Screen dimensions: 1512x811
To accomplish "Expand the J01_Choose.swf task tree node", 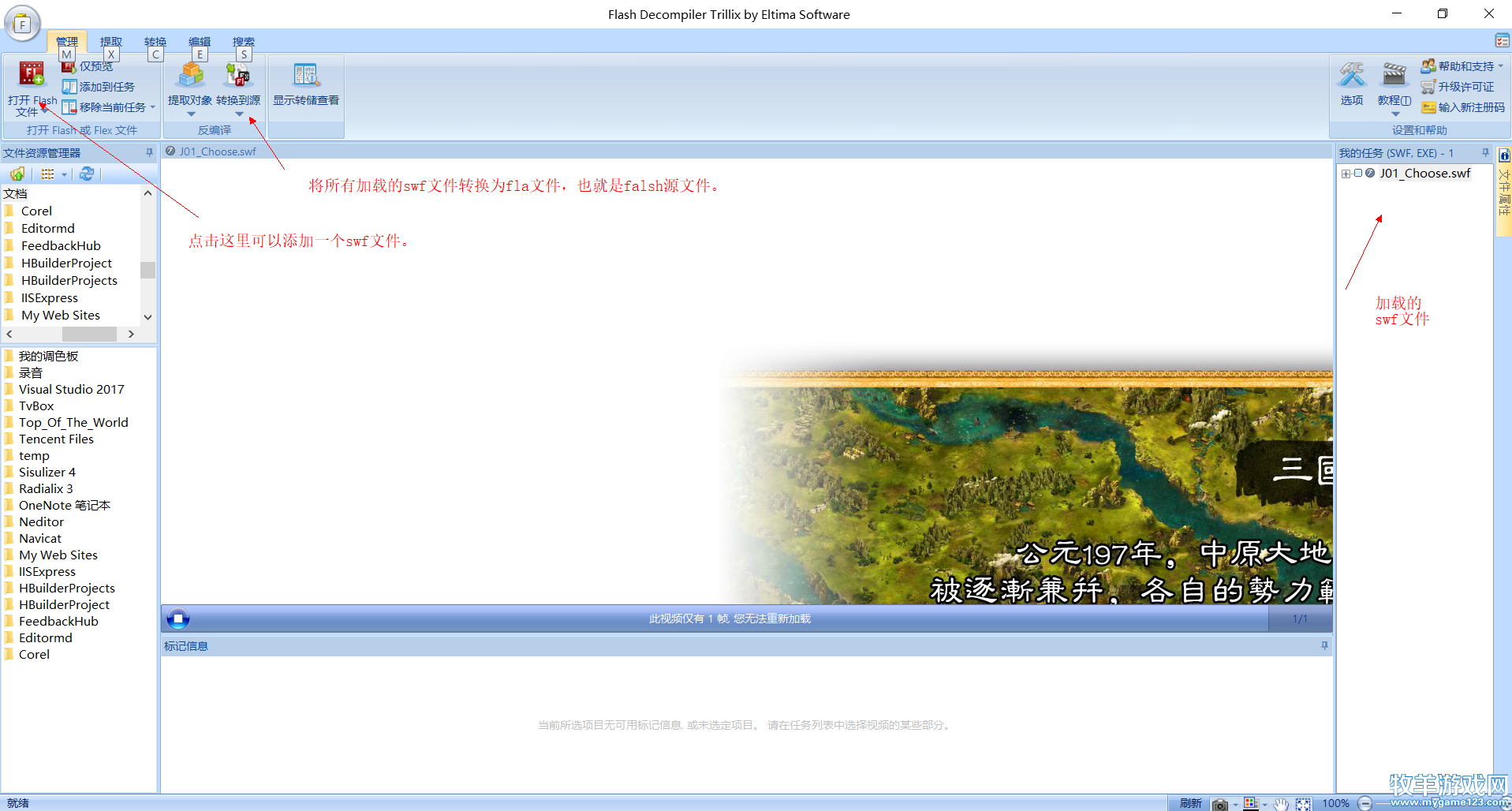I will 1346,174.
